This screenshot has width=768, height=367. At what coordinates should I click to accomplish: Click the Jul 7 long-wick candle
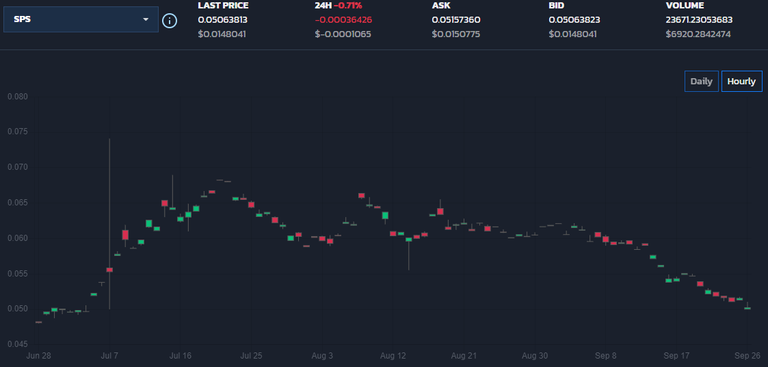click(x=110, y=269)
